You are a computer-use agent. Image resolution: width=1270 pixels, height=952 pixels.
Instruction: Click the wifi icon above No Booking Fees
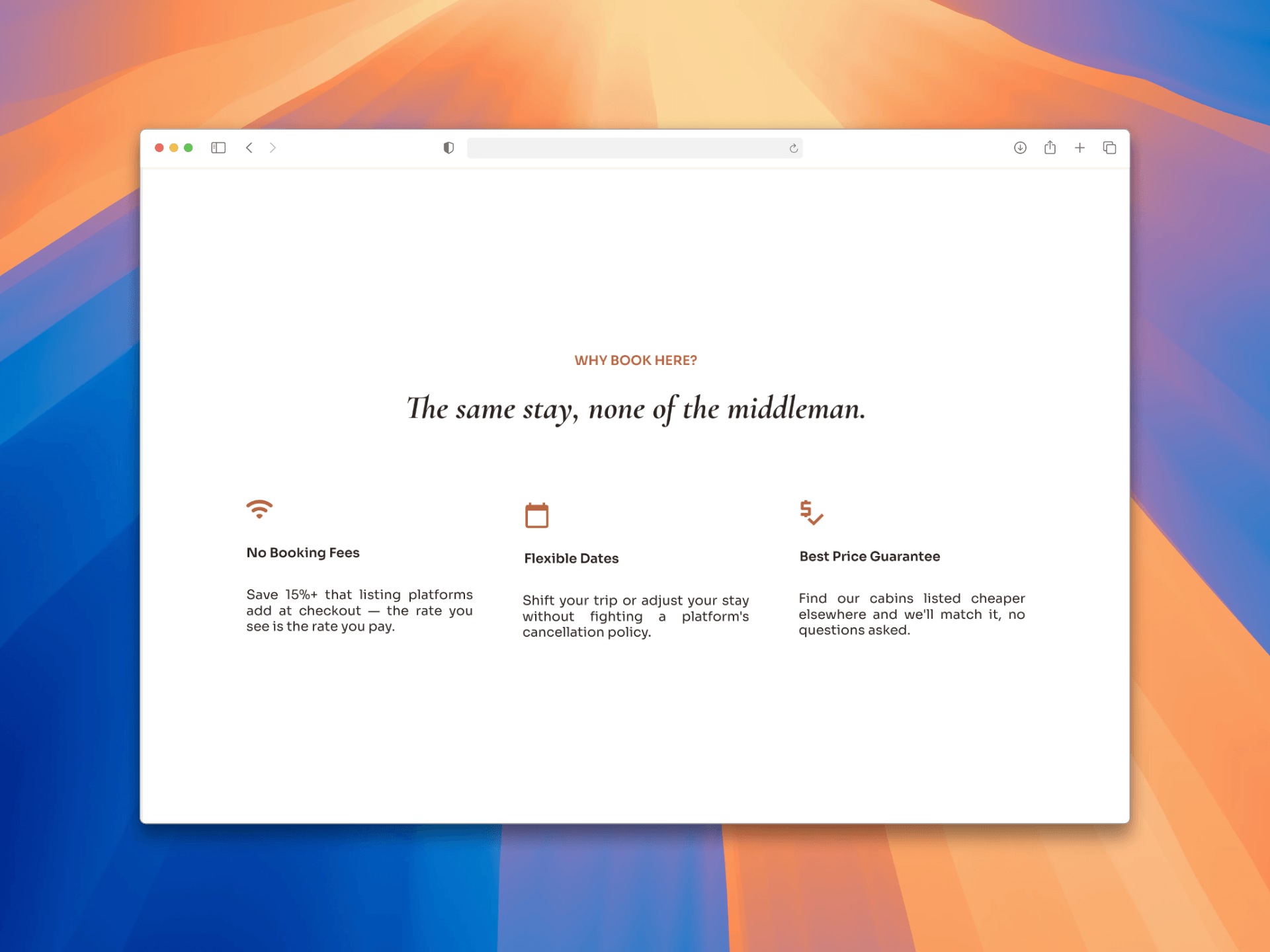tap(259, 509)
